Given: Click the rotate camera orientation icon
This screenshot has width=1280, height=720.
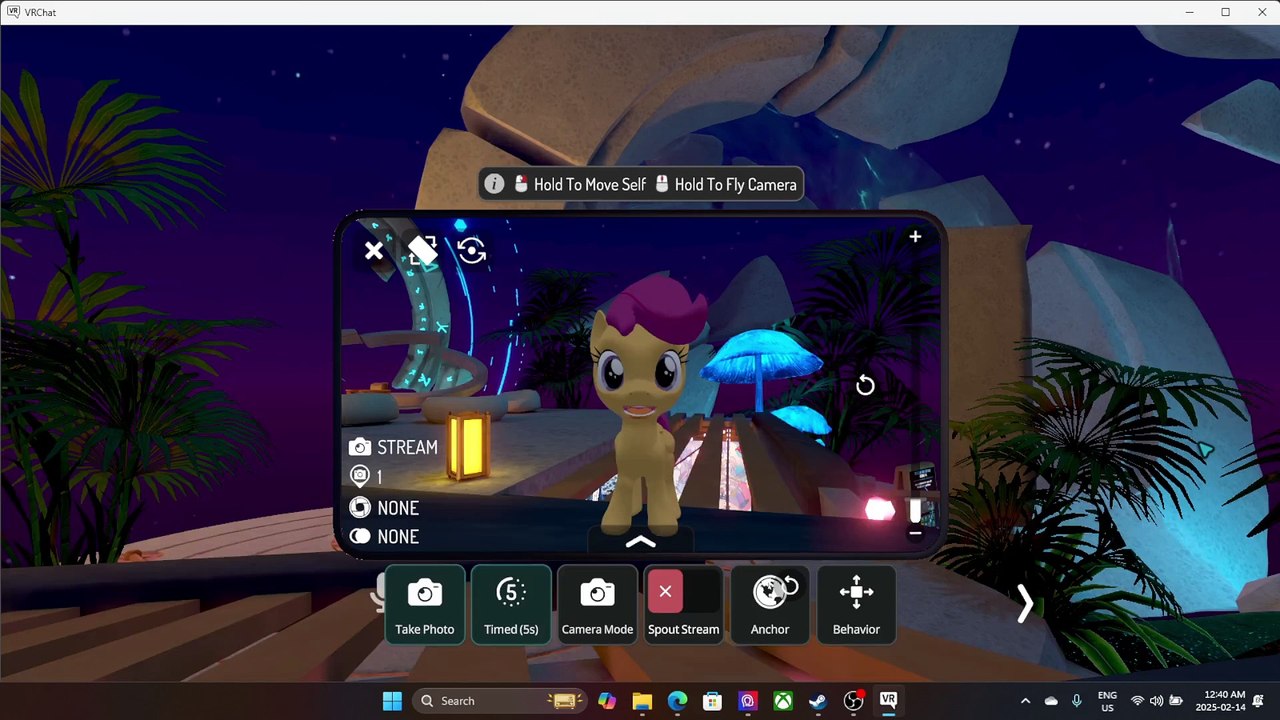Looking at the screenshot, I should pos(423,251).
